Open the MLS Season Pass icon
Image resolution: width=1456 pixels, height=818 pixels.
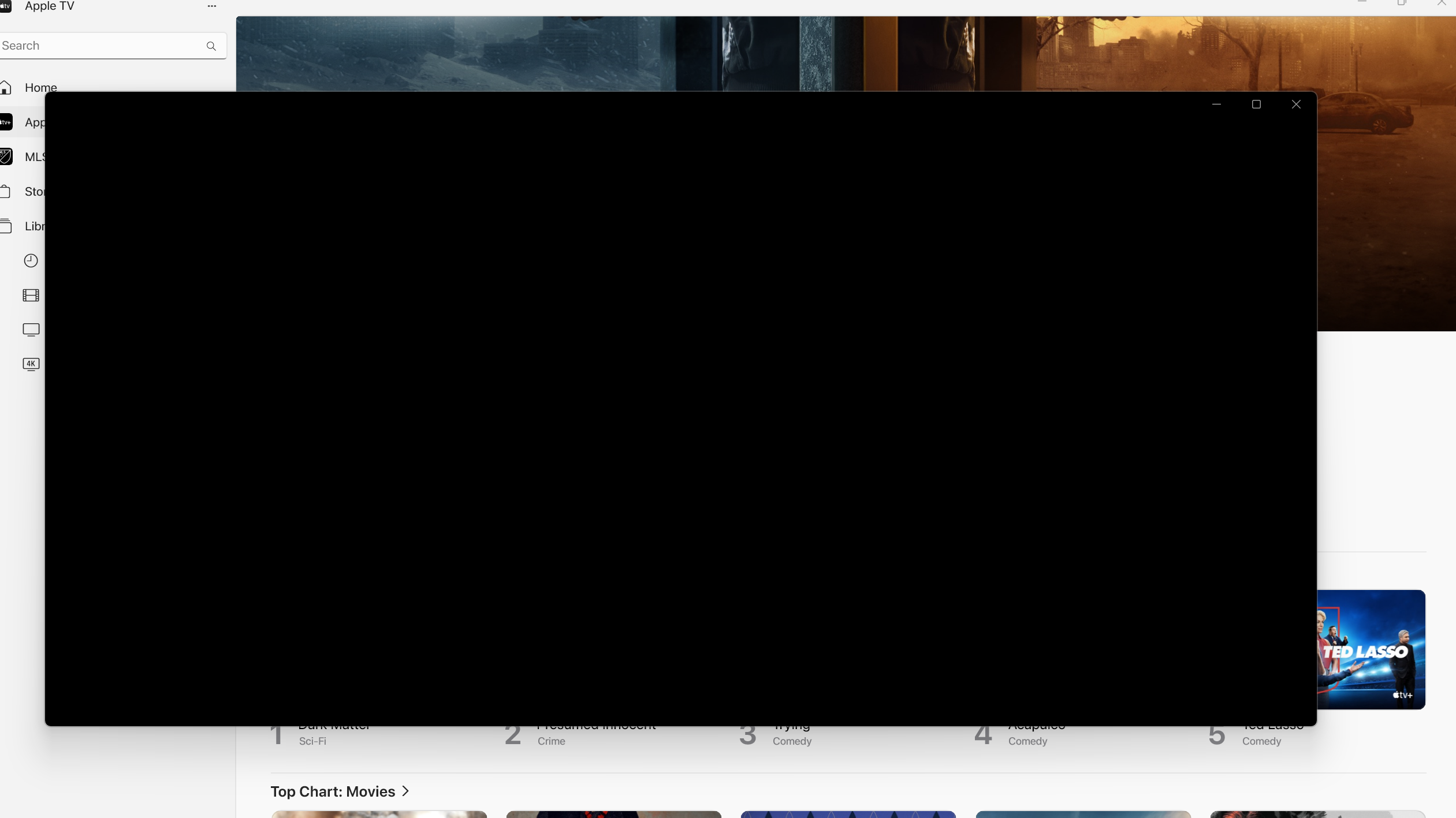tap(6, 157)
